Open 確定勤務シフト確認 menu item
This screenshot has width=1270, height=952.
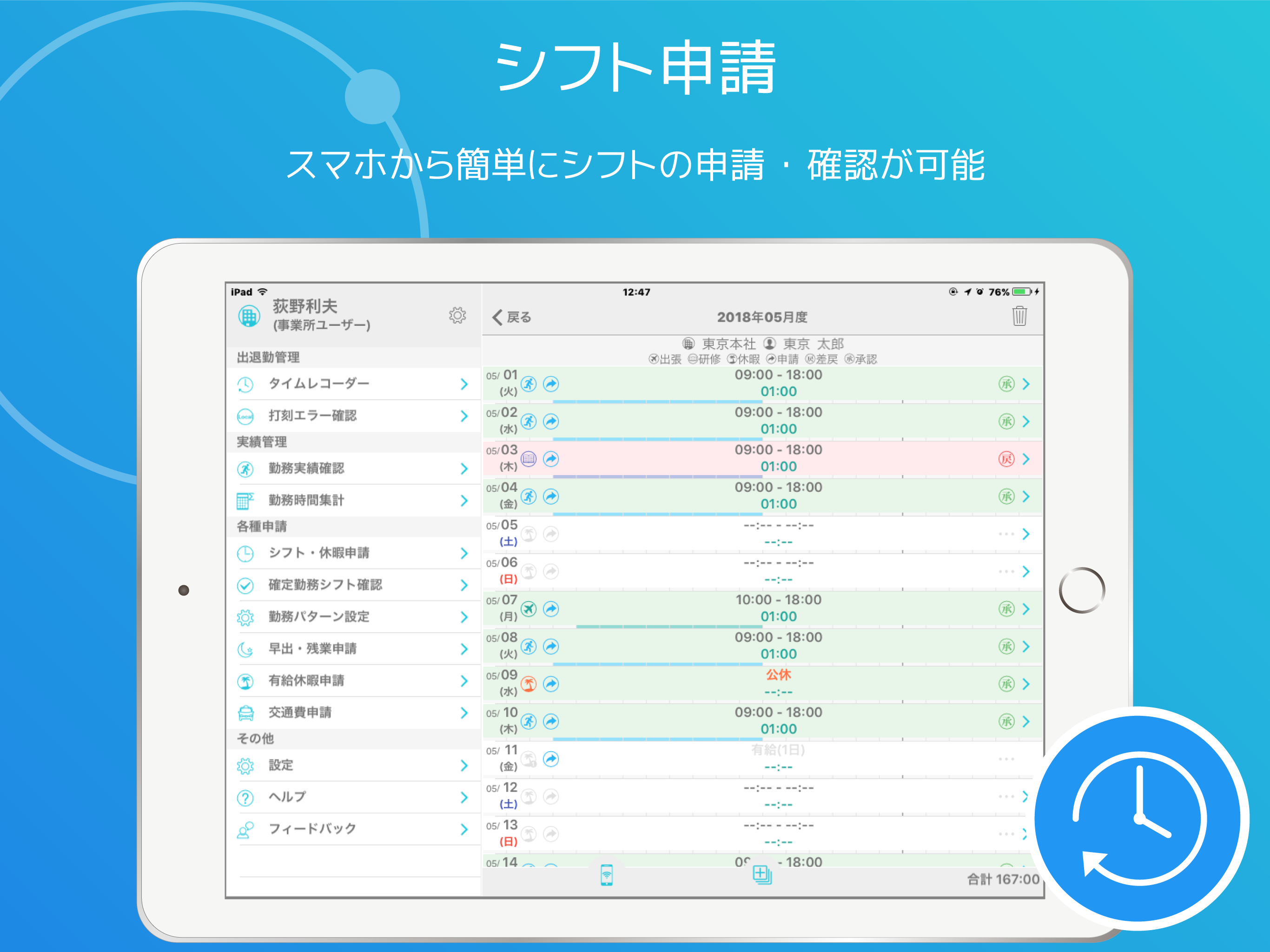tap(354, 585)
